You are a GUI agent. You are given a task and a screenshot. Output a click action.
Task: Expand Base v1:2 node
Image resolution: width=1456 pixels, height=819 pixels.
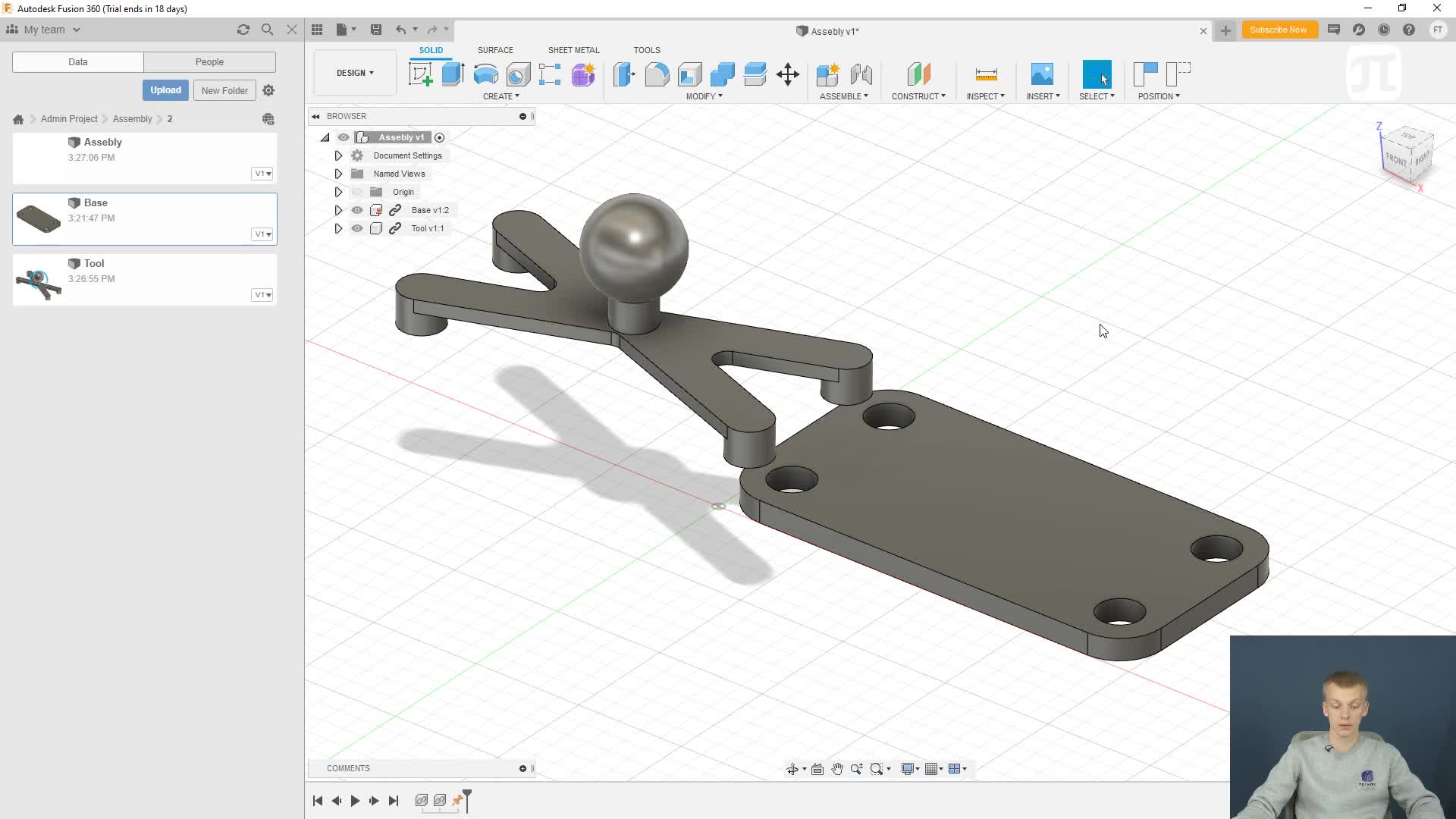click(x=338, y=210)
